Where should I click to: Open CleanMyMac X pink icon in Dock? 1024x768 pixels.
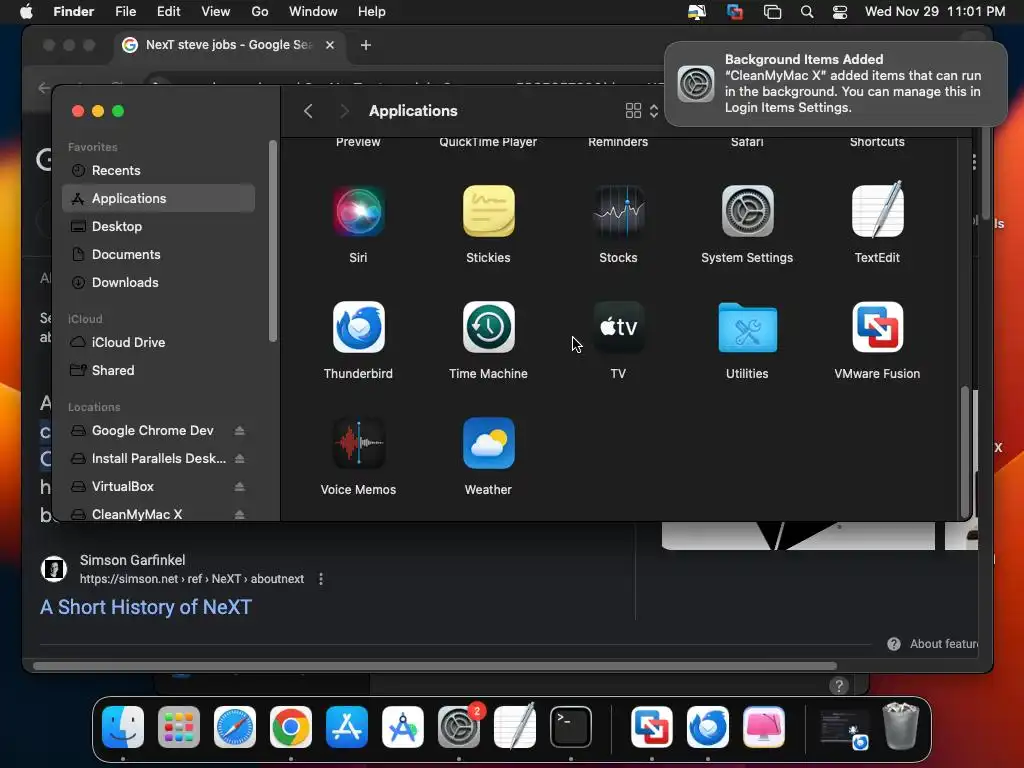click(763, 727)
